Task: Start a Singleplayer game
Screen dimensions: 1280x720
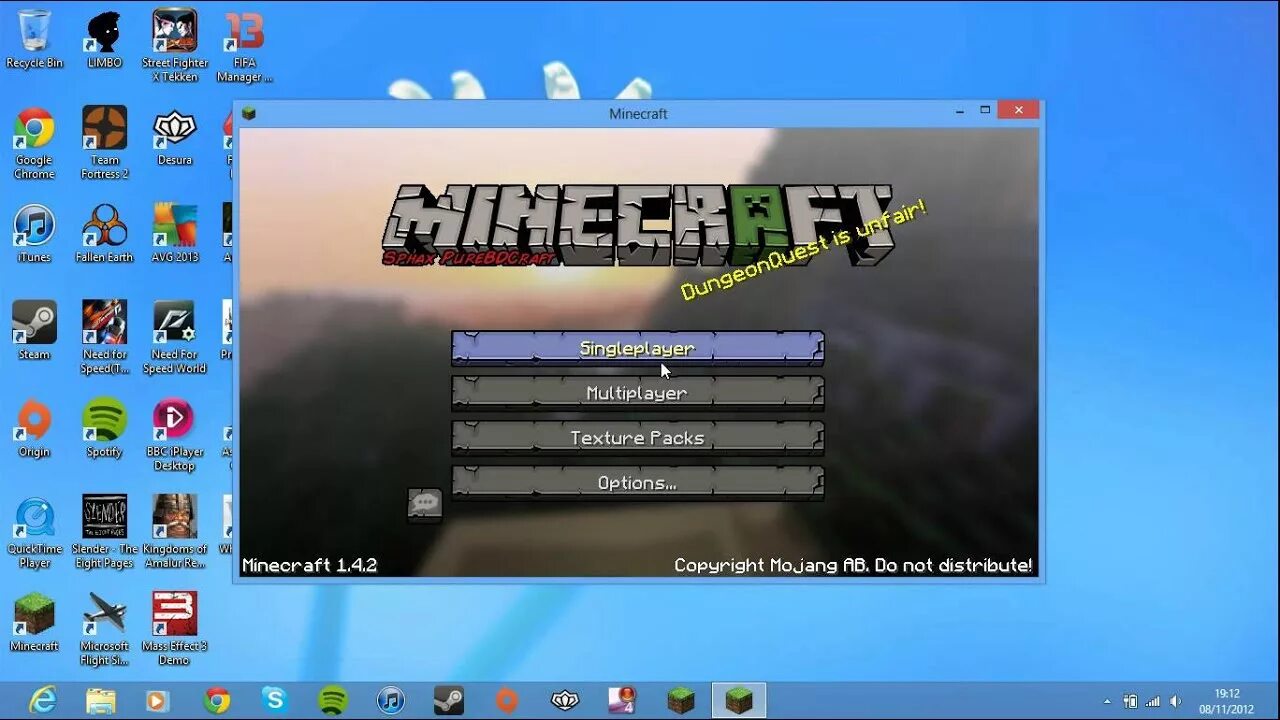Action: pos(638,348)
